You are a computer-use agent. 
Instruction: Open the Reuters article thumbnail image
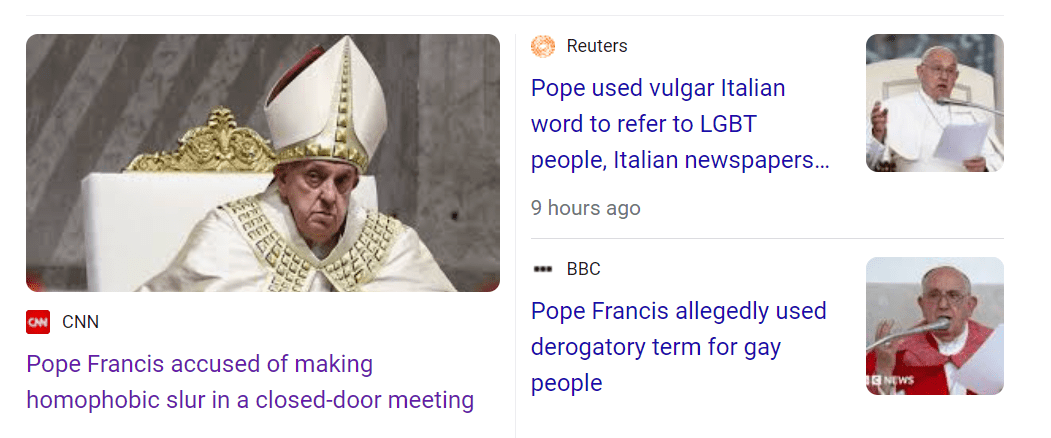pyautogui.click(x=934, y=103)
